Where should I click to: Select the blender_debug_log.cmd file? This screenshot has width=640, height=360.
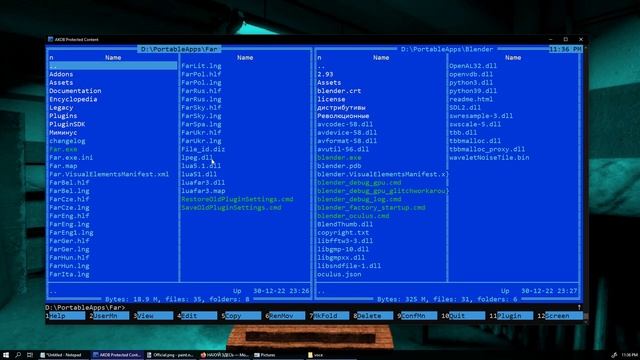[359, 199]
